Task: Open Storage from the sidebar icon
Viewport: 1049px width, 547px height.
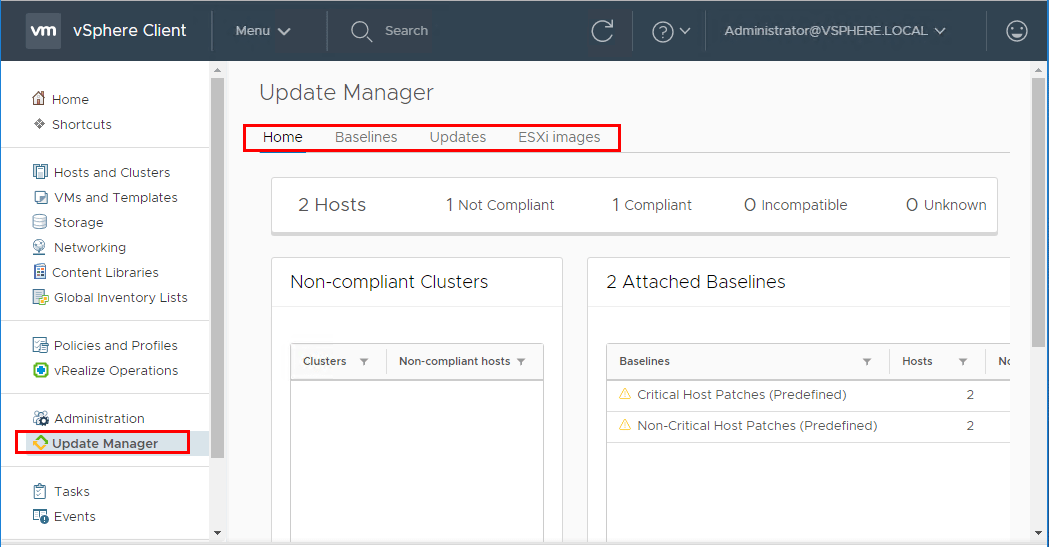Action: pyautogui.click(x=40, y=222)
